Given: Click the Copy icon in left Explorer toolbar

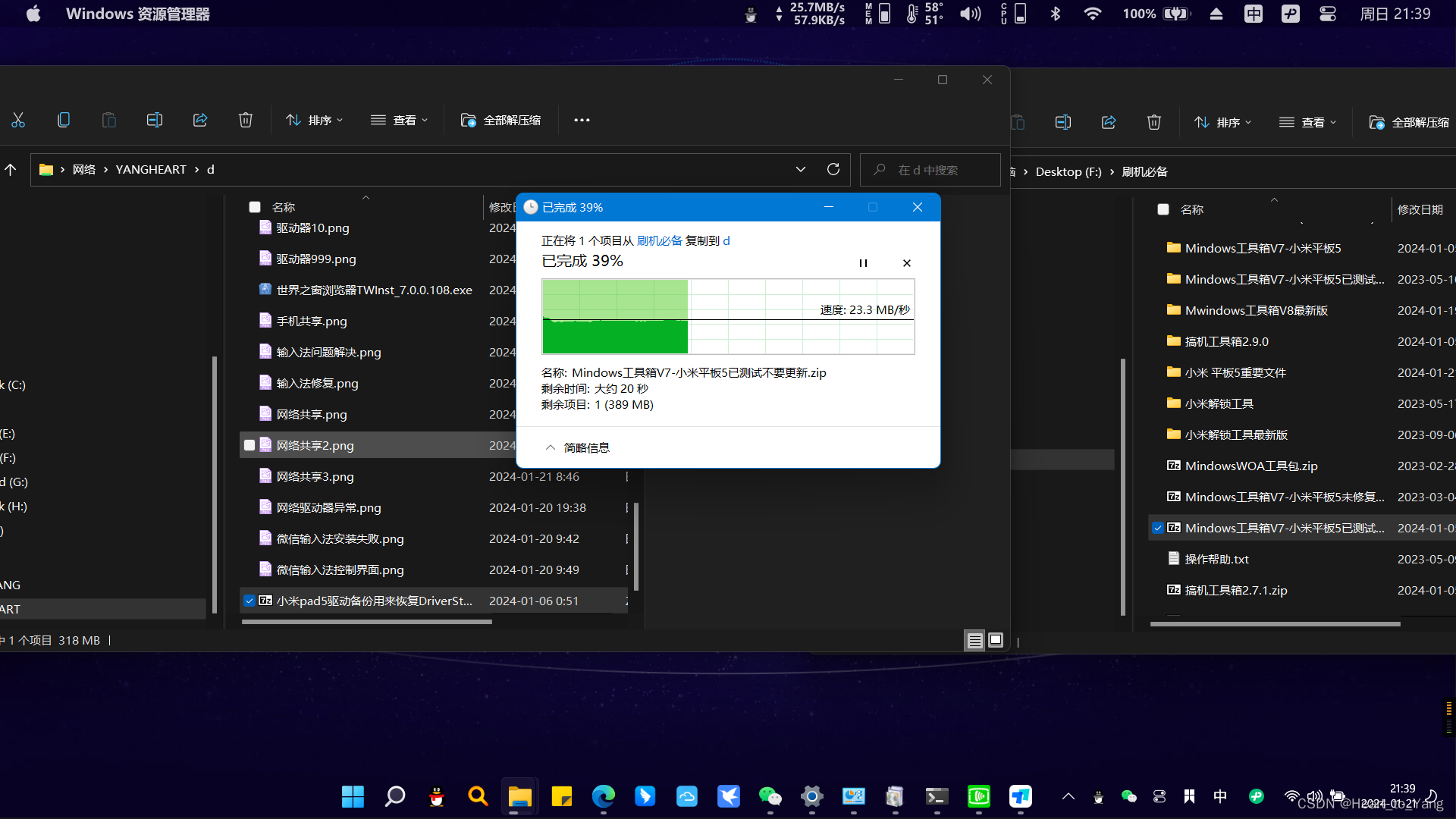Looking at the screenshot, I should 64,120.
